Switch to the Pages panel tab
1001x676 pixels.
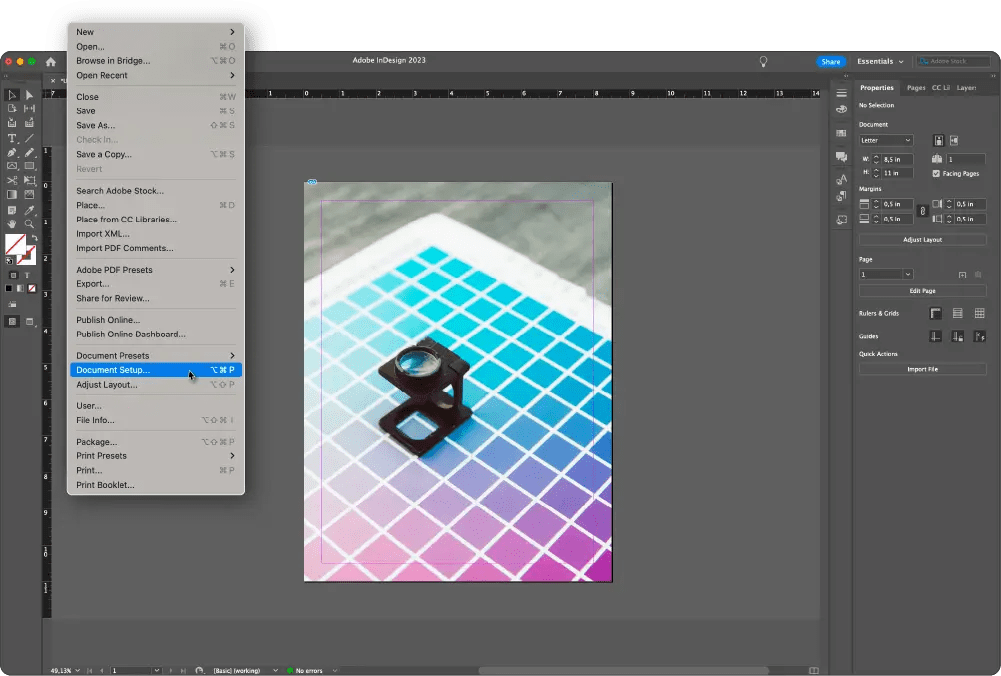[x=915, y=88]
